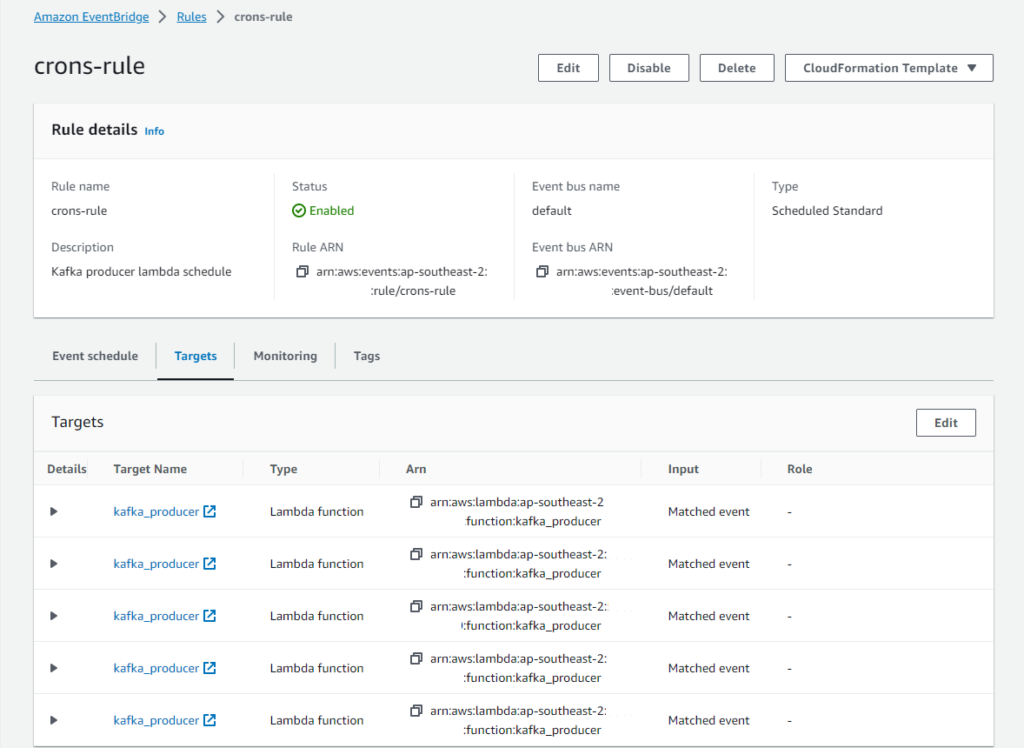Viewport: 1024px width, 748px height.
Task: Open last kafka_producer external link icon
Action: click(x=209, y=720)
